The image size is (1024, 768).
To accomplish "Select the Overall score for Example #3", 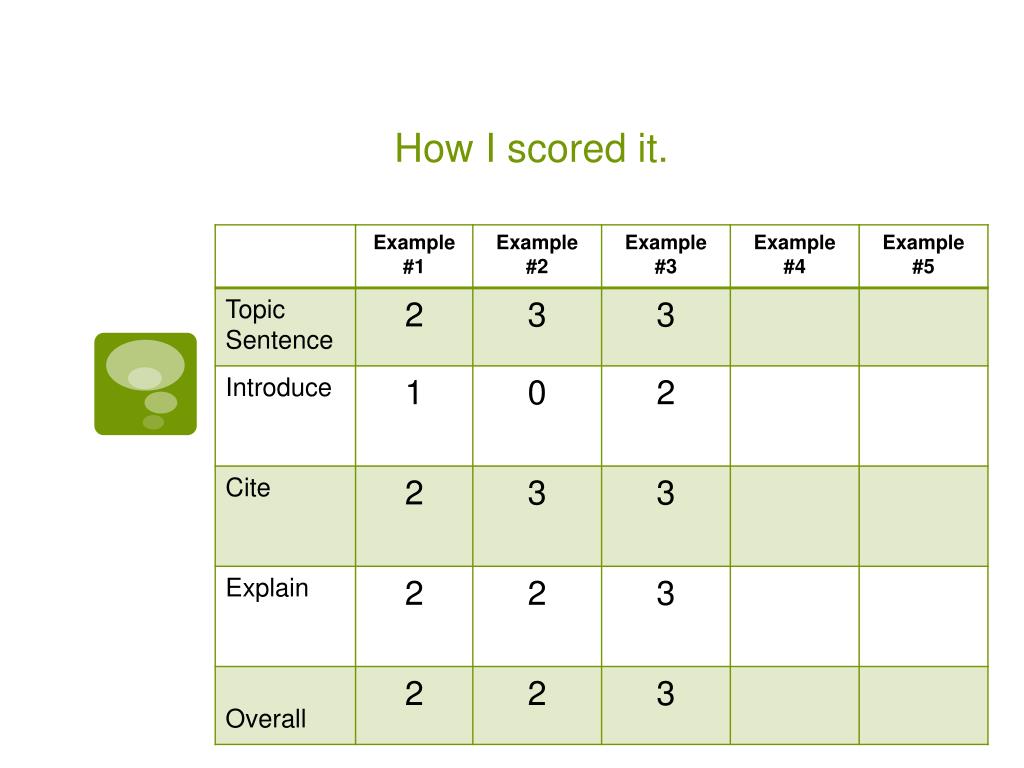I will click(665, 694).
